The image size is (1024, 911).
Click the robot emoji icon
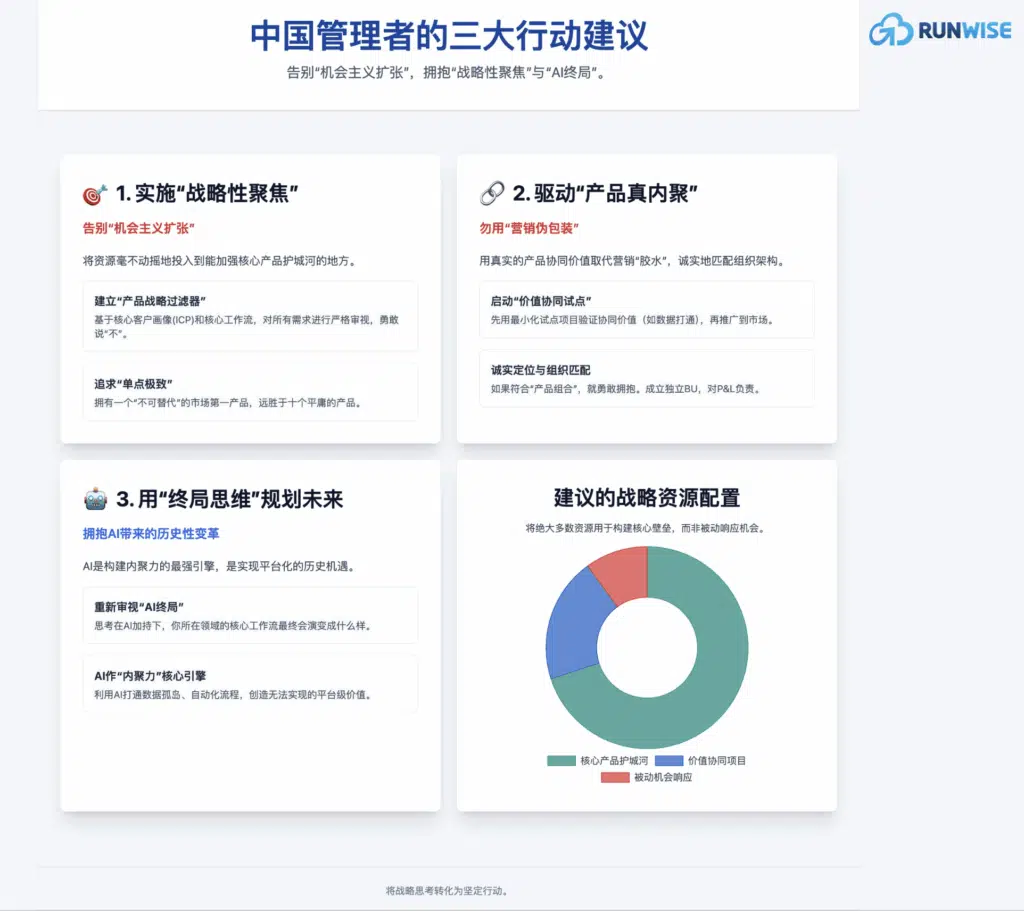coord(95,498)
